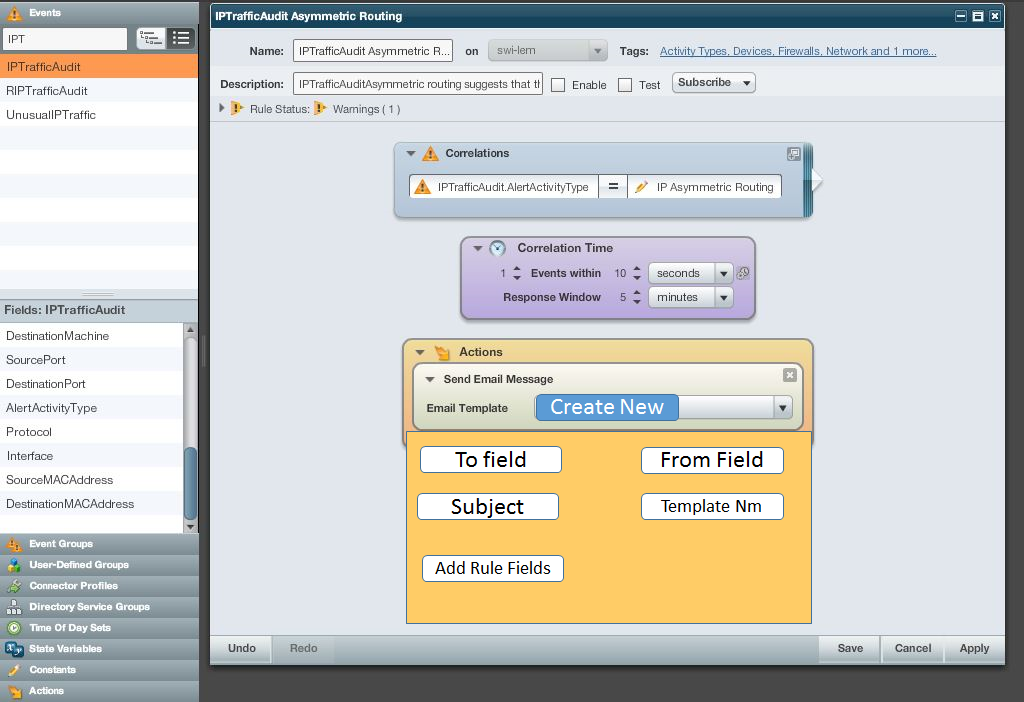The image size is (1024, 702).
Task: Click the pencil icon beside IP Asymmetric Routing
Action: click(x=641, y=187)
